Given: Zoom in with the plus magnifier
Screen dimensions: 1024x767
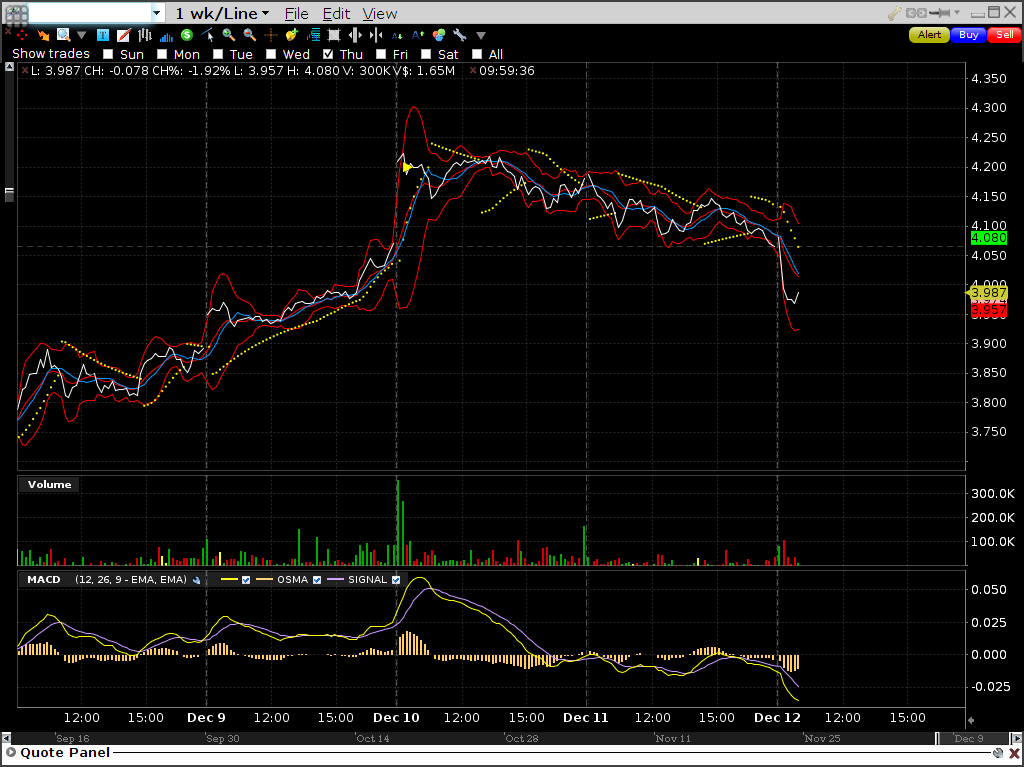Looking at the screenshot, I should point(229,35).
